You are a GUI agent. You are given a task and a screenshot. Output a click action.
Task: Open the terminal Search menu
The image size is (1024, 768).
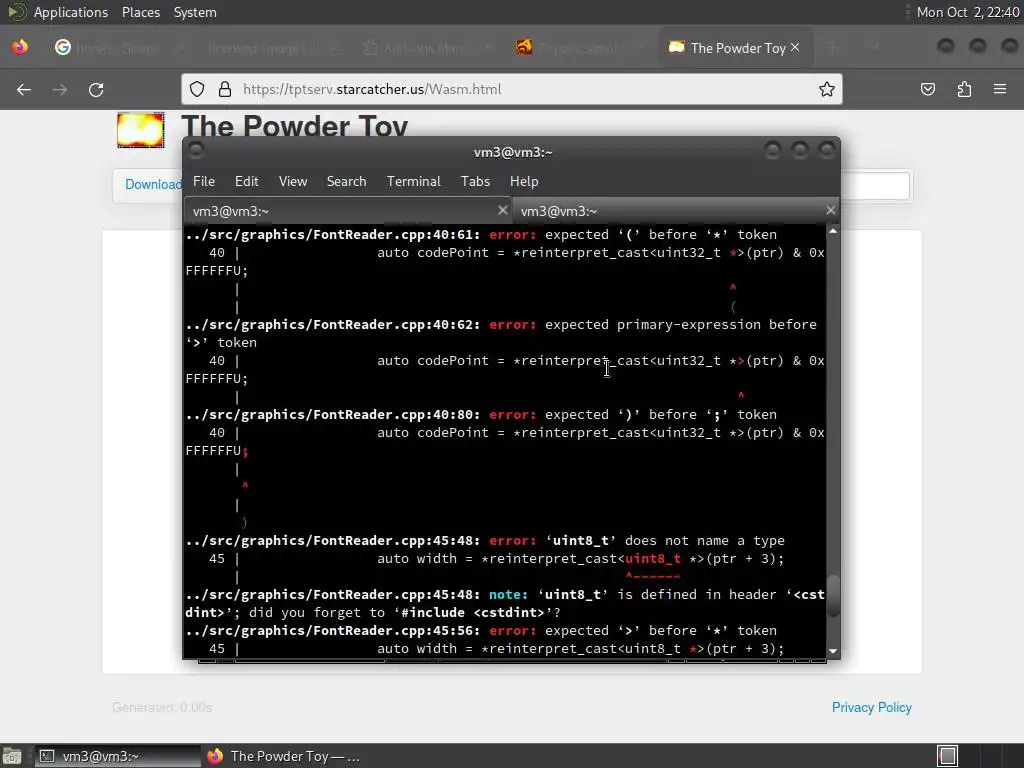click(346, 182)
